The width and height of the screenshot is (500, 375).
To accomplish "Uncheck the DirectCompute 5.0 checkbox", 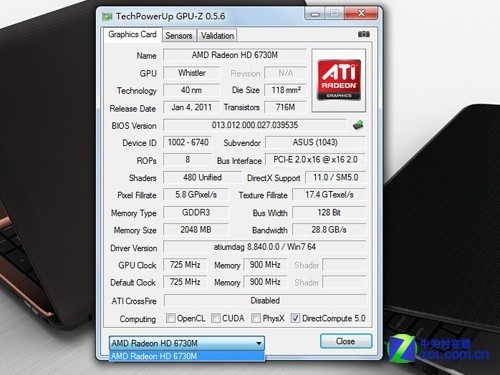I will coord(295,318).
